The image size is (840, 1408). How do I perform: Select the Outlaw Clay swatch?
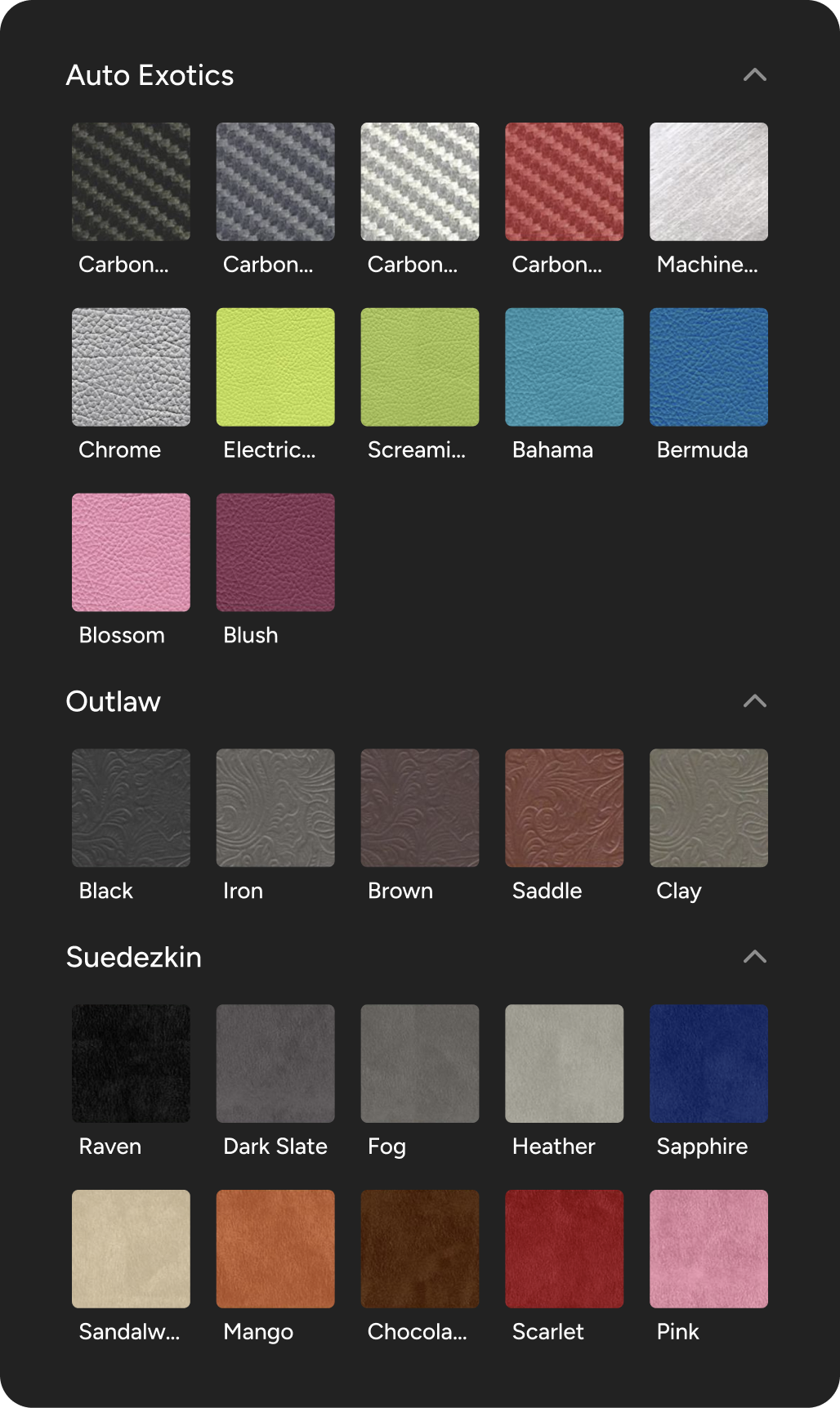[708, 808]
